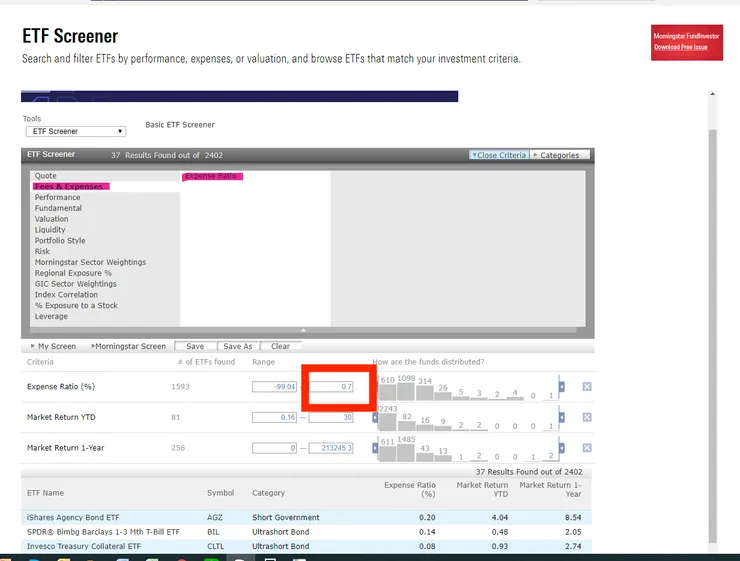Clear all screen criteria

(280, 346)
